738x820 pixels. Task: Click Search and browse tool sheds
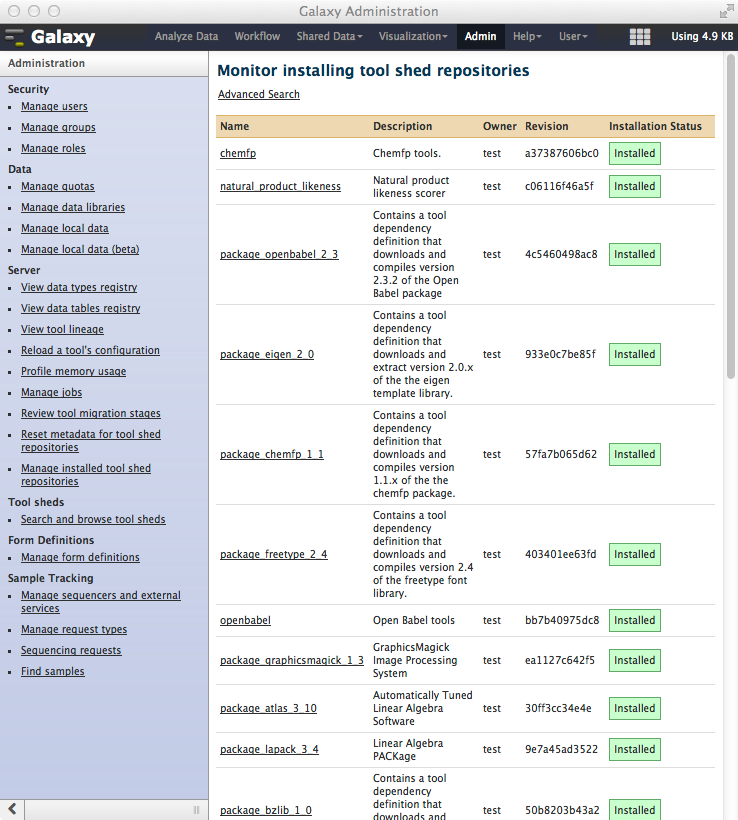[93, 519]
